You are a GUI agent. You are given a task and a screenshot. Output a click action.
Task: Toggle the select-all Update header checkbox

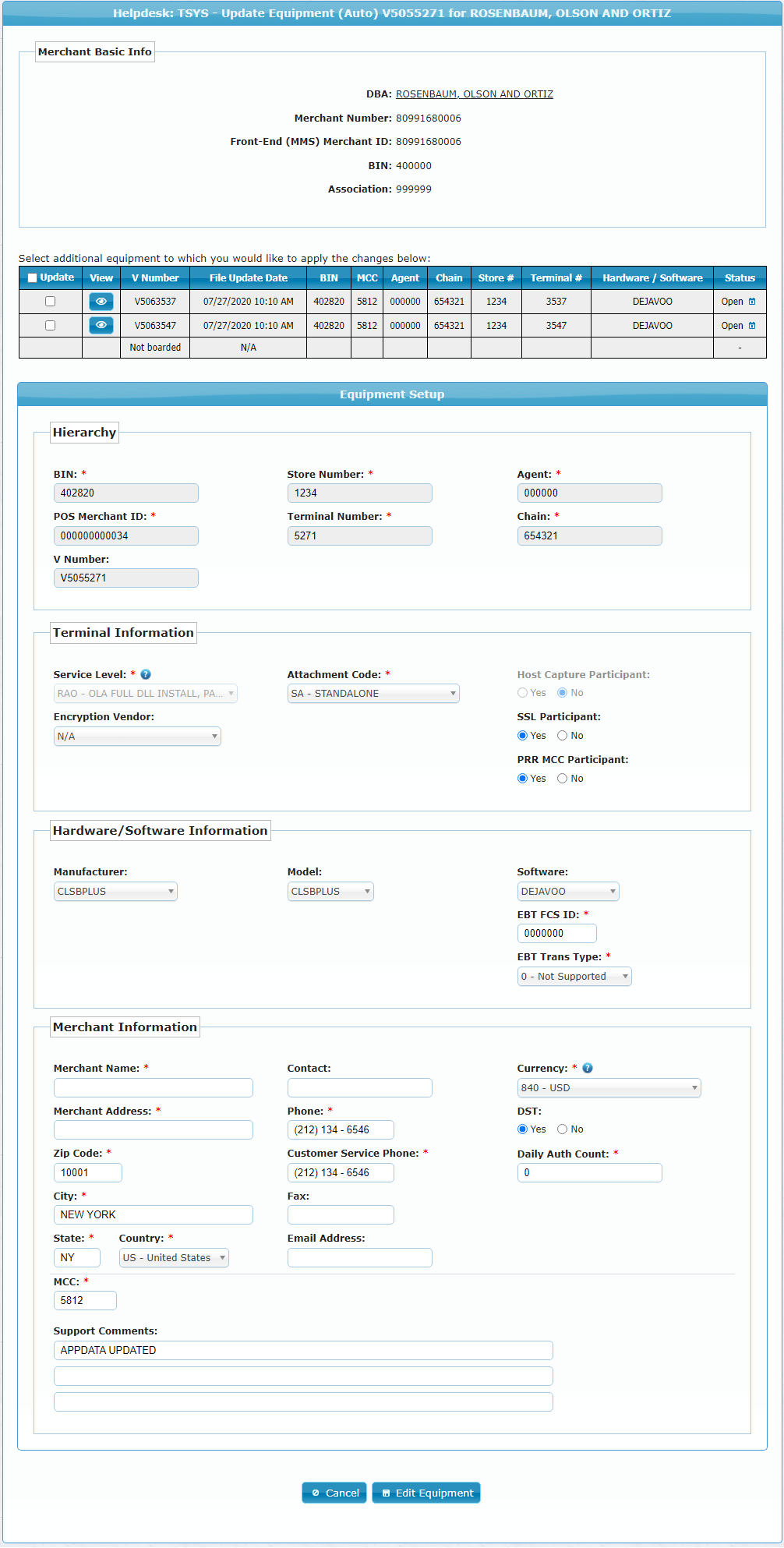(x=33, y=278)
